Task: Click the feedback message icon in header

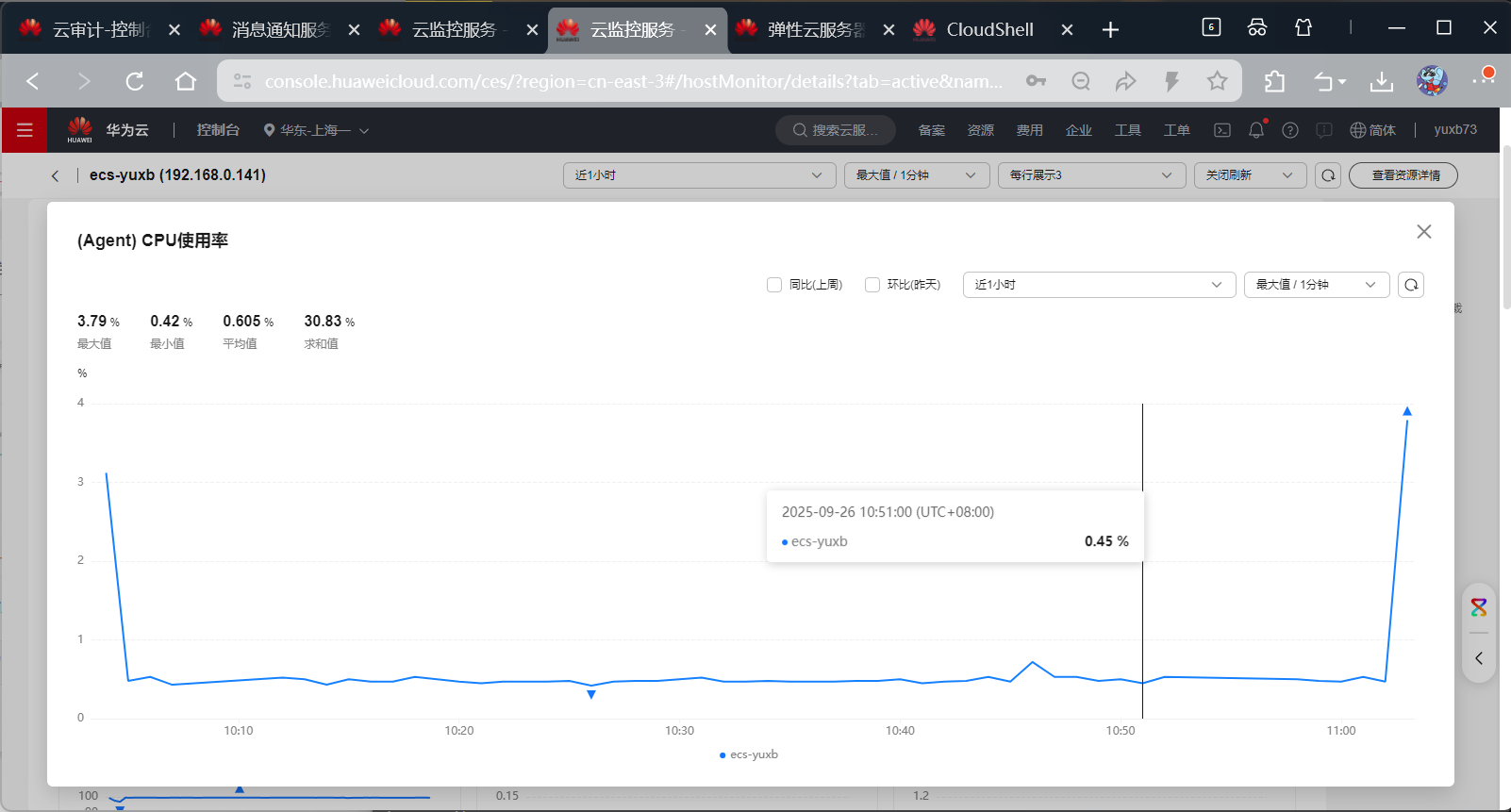Action: [1324, 130]
